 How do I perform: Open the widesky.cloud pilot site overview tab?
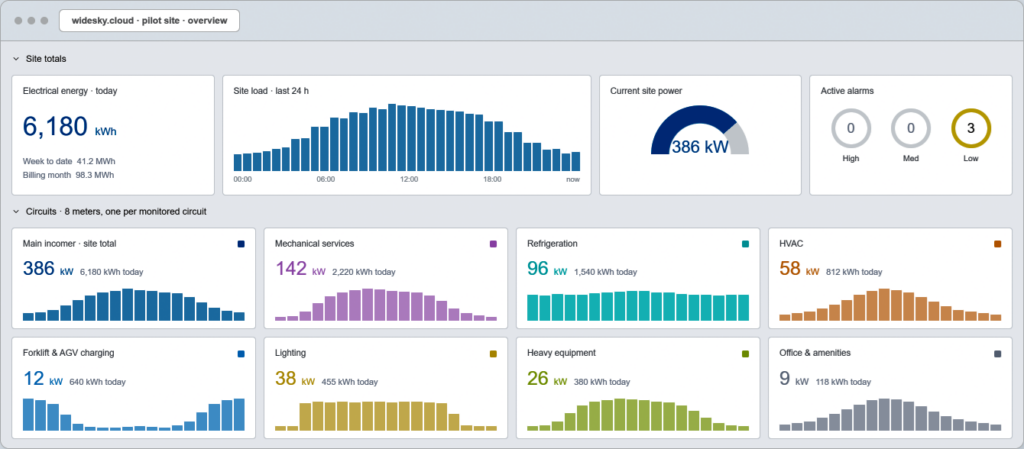(x=150, y=20)
